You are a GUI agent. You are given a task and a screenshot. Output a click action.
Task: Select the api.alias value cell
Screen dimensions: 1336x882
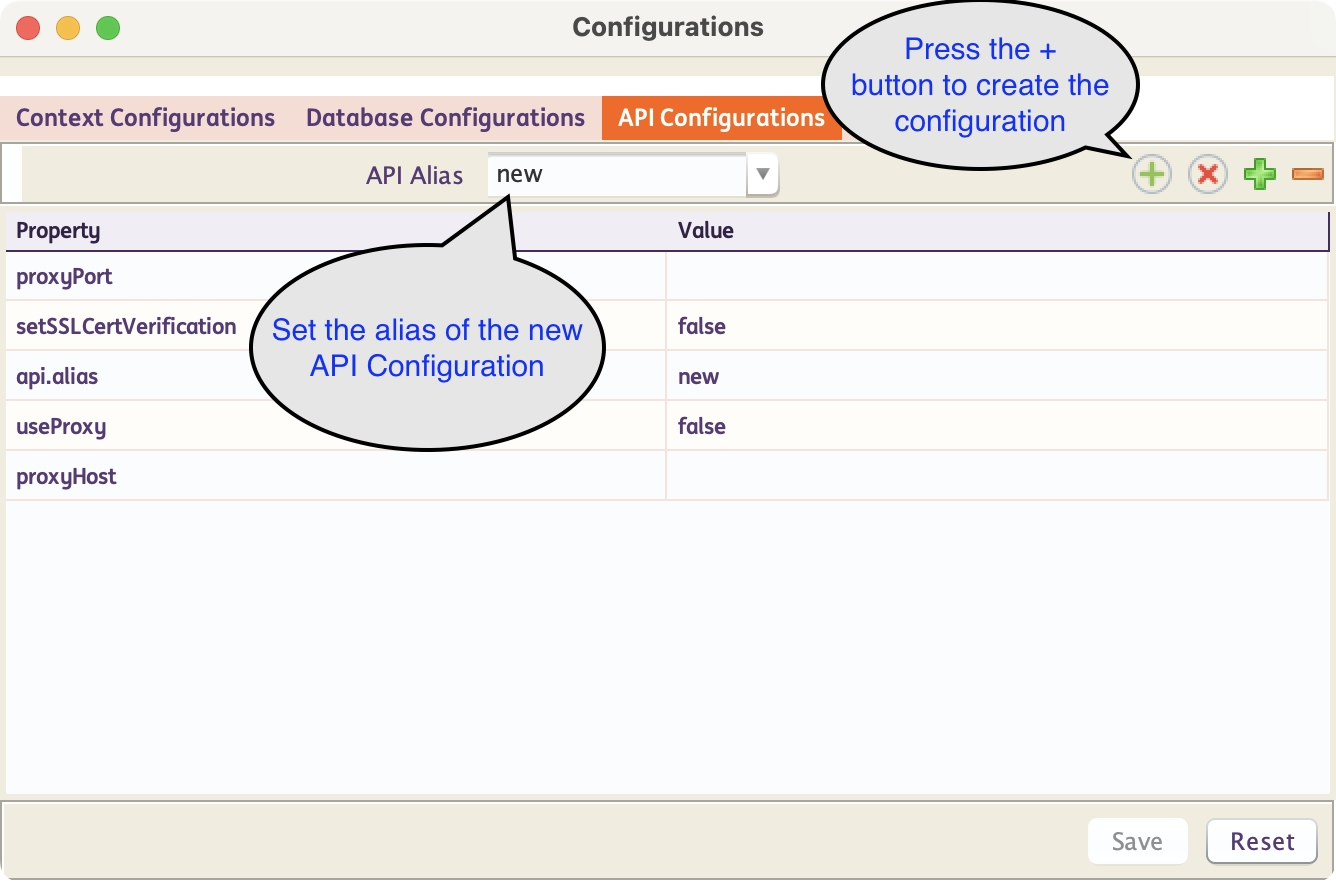pyautogui.click(x=996, y=377)
